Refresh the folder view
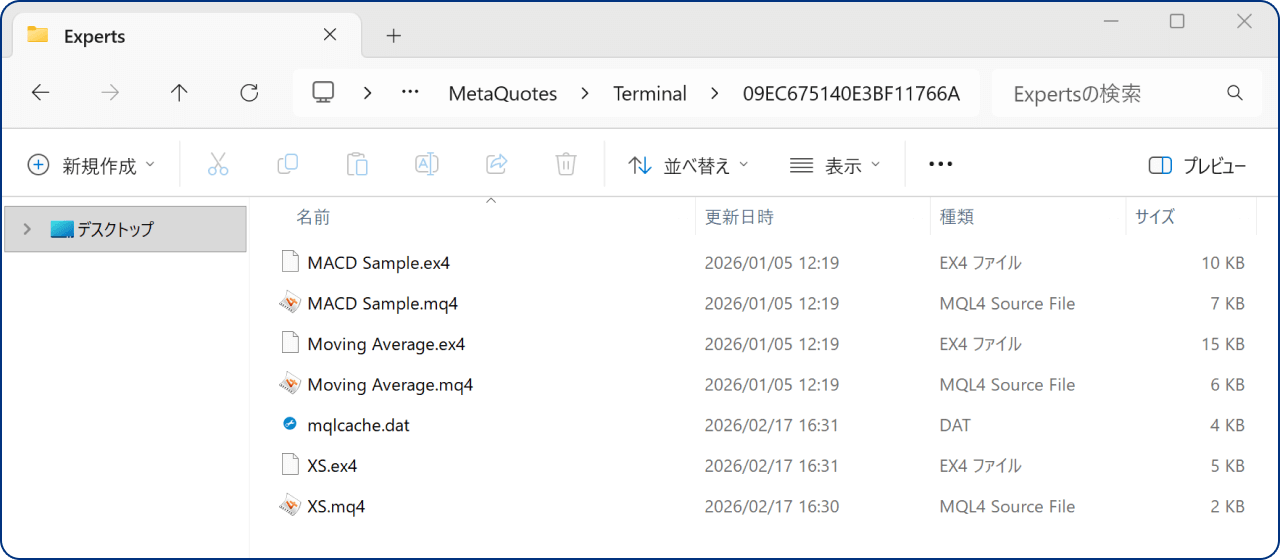This screenshot has height=560, width=1280. pos(249,93)
